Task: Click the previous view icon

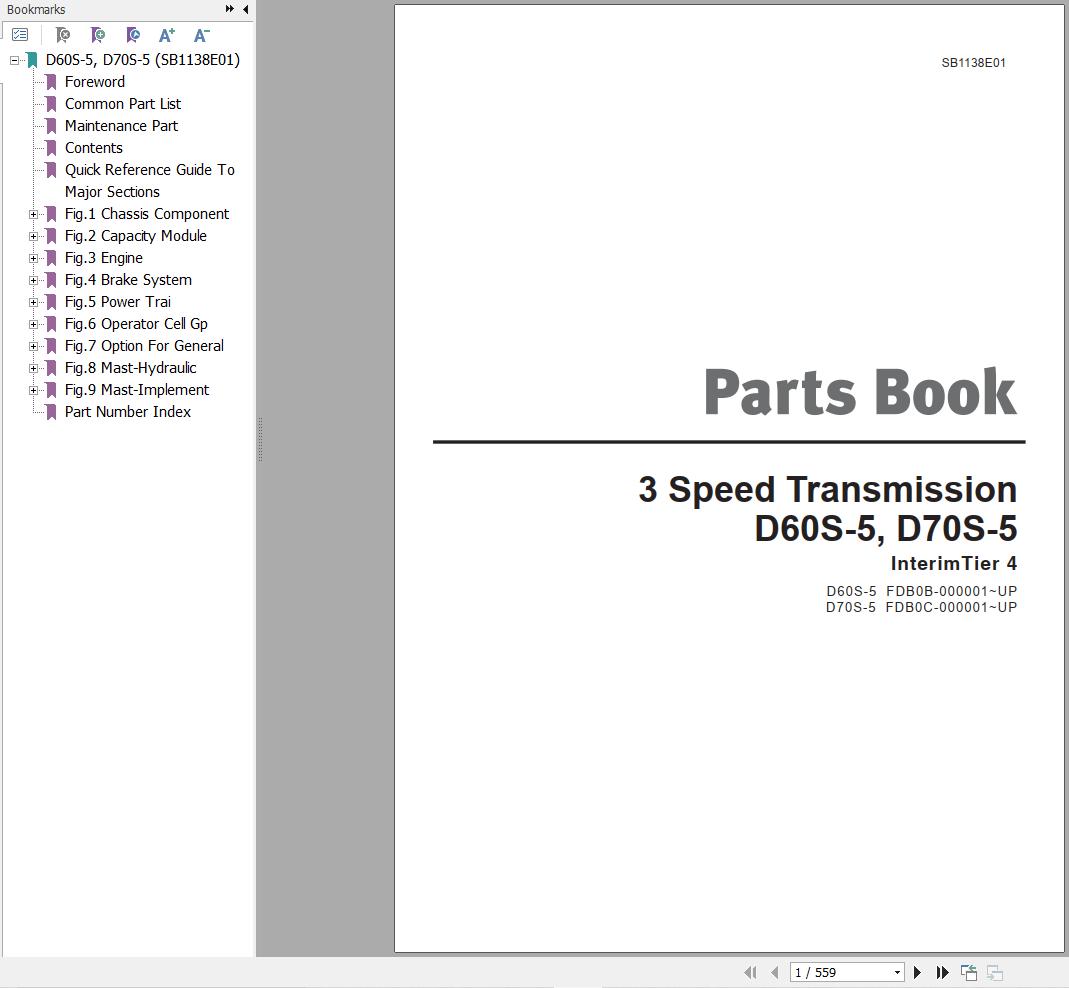Action: (x=969, y=972)
